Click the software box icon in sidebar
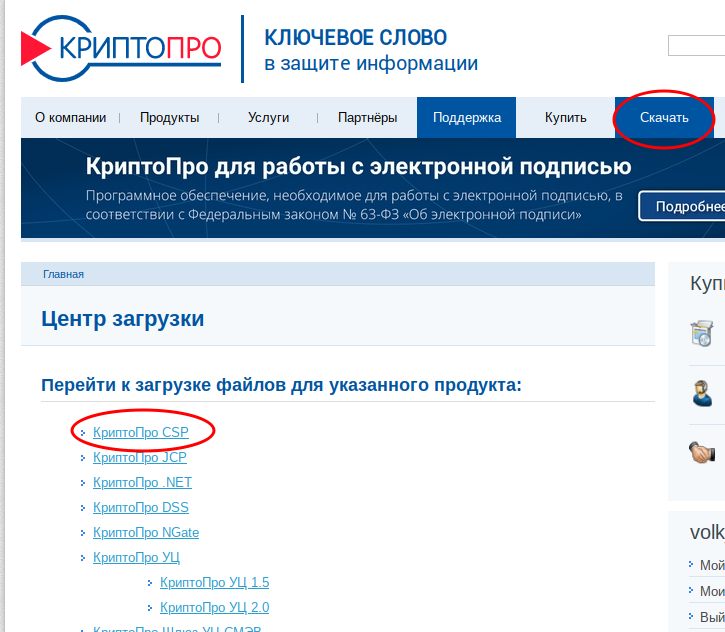 click(702, 333)
